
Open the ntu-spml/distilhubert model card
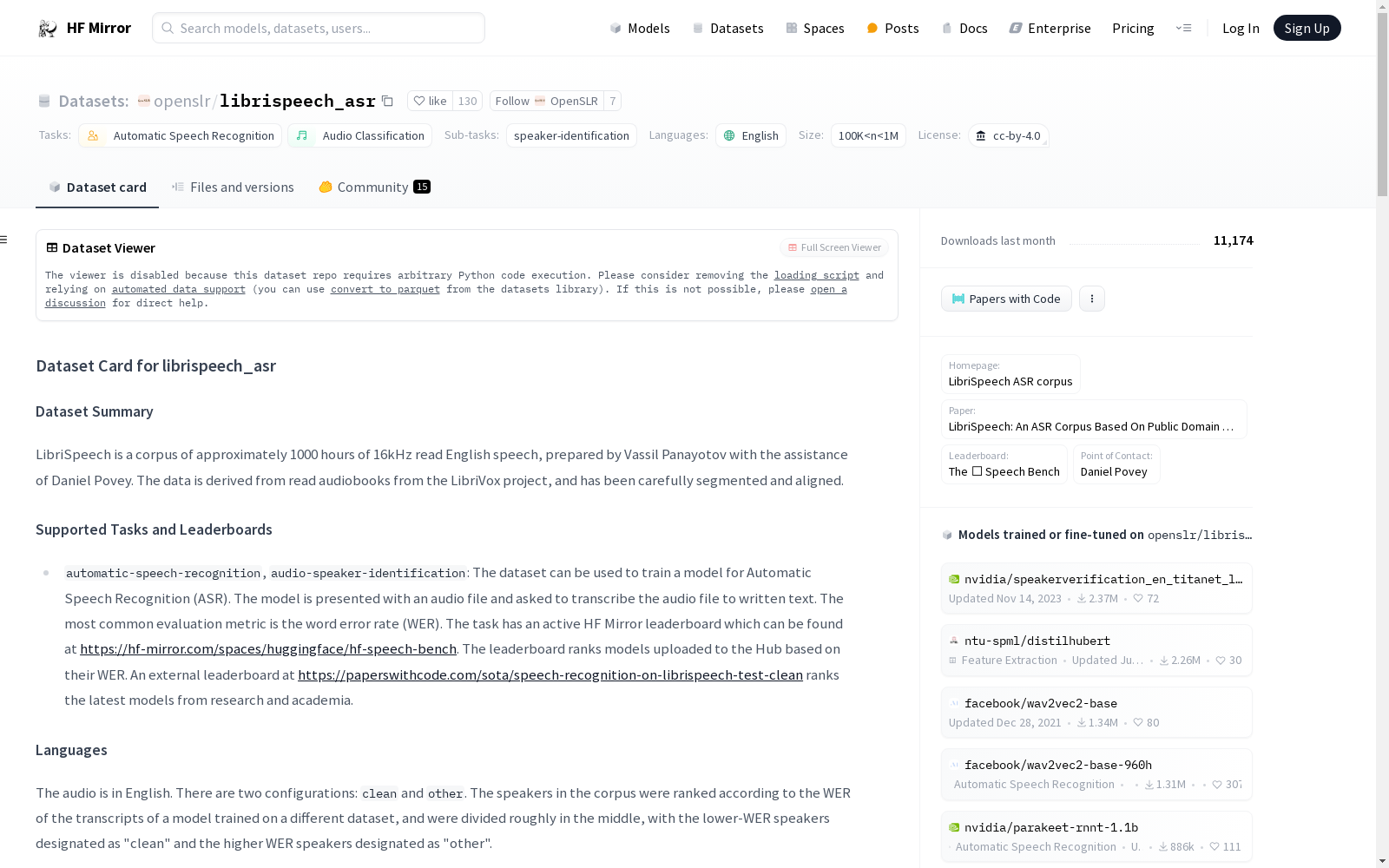pyautogui.click(x=1096, y=650)
